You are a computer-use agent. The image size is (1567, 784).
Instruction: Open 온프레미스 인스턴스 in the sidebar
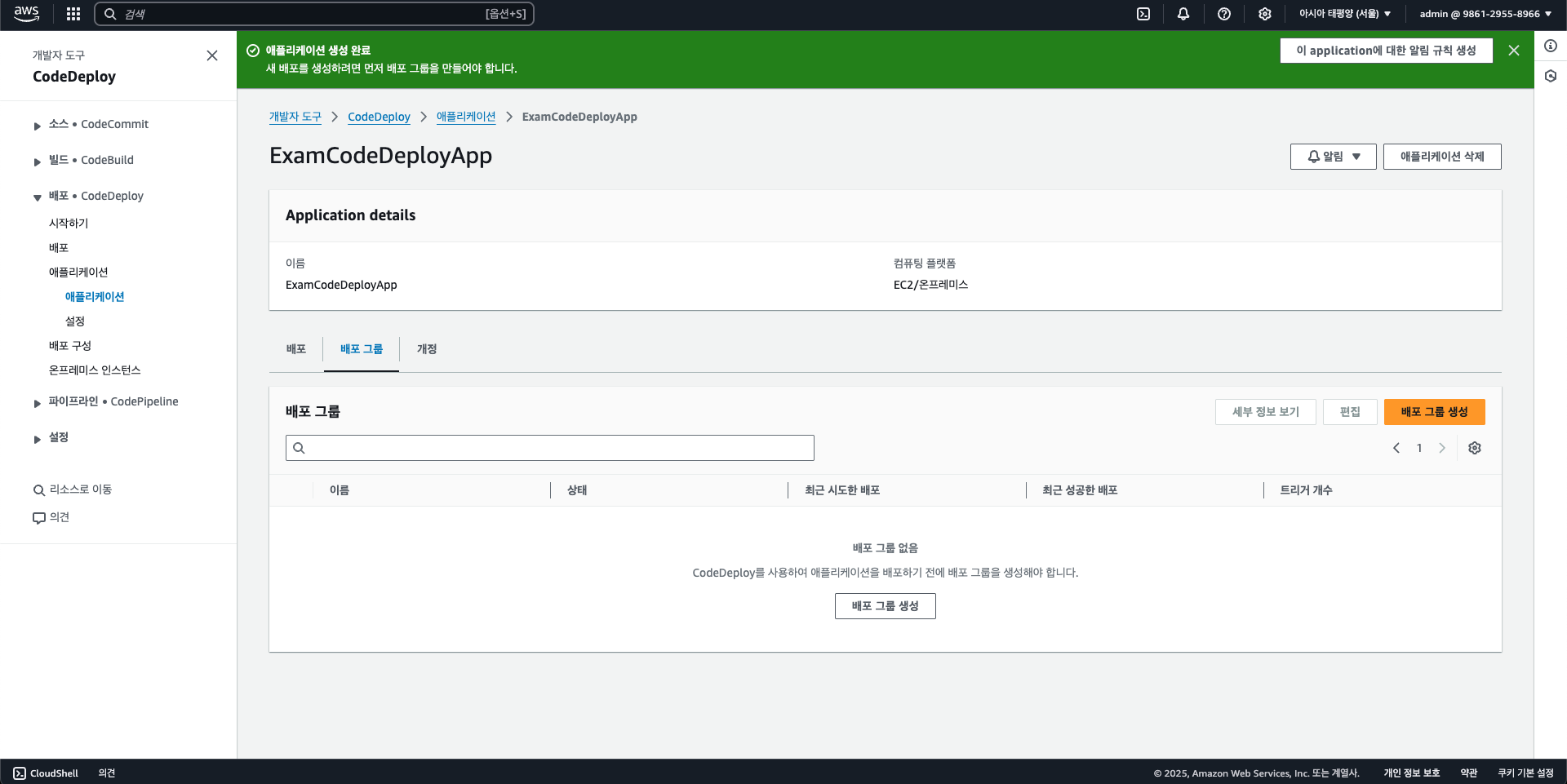point(95,370)
